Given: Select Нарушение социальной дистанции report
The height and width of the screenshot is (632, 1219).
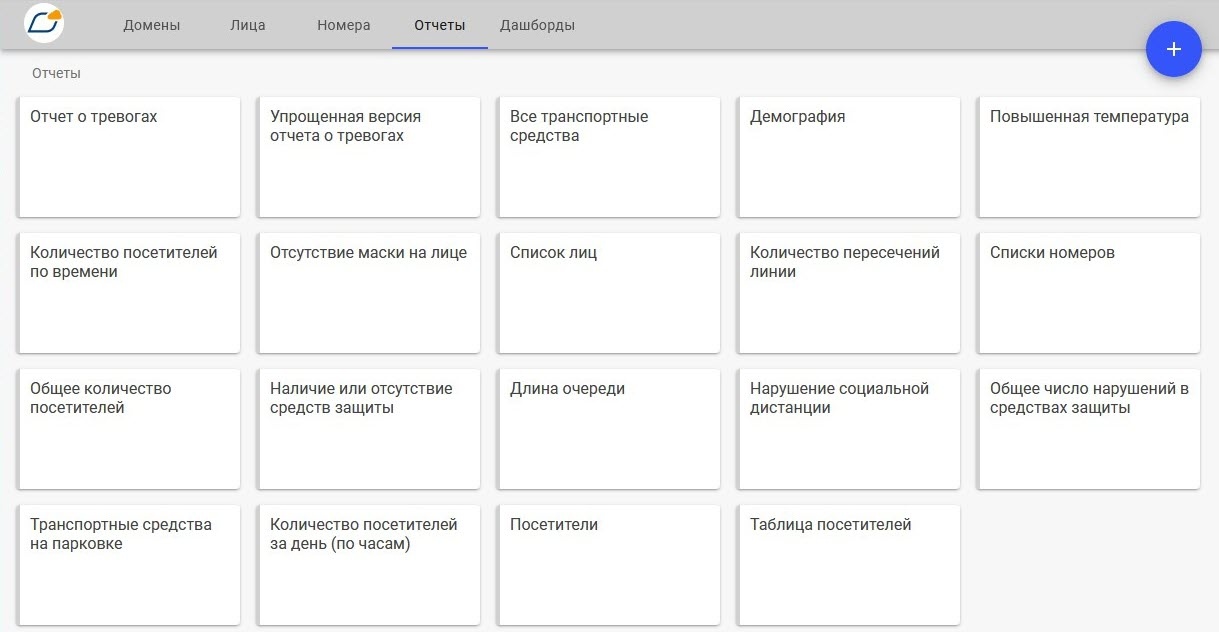Looking at the screenshot, I should (849, 429).
